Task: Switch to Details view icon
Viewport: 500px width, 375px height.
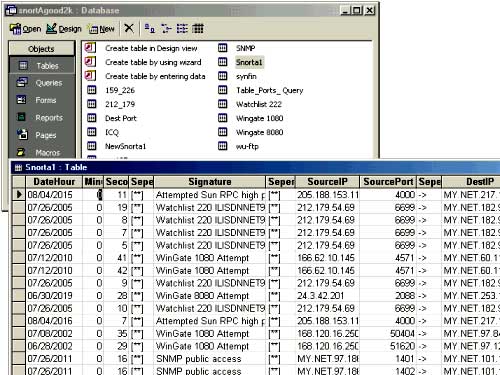Action: [198, 29]
